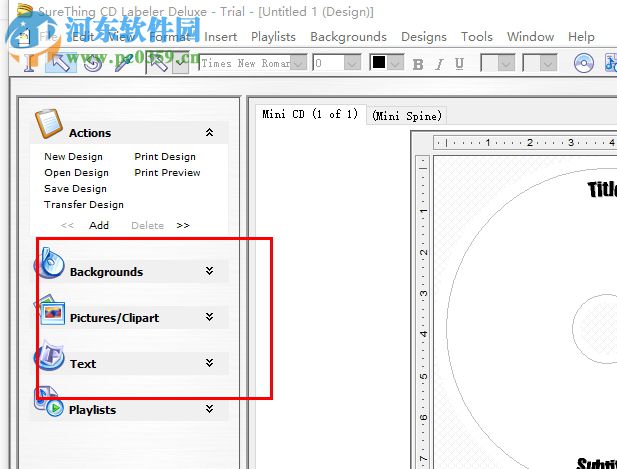Screen dimensions: 617x469
Task: Click the rotate tool icon
Action: click(93, 63)
